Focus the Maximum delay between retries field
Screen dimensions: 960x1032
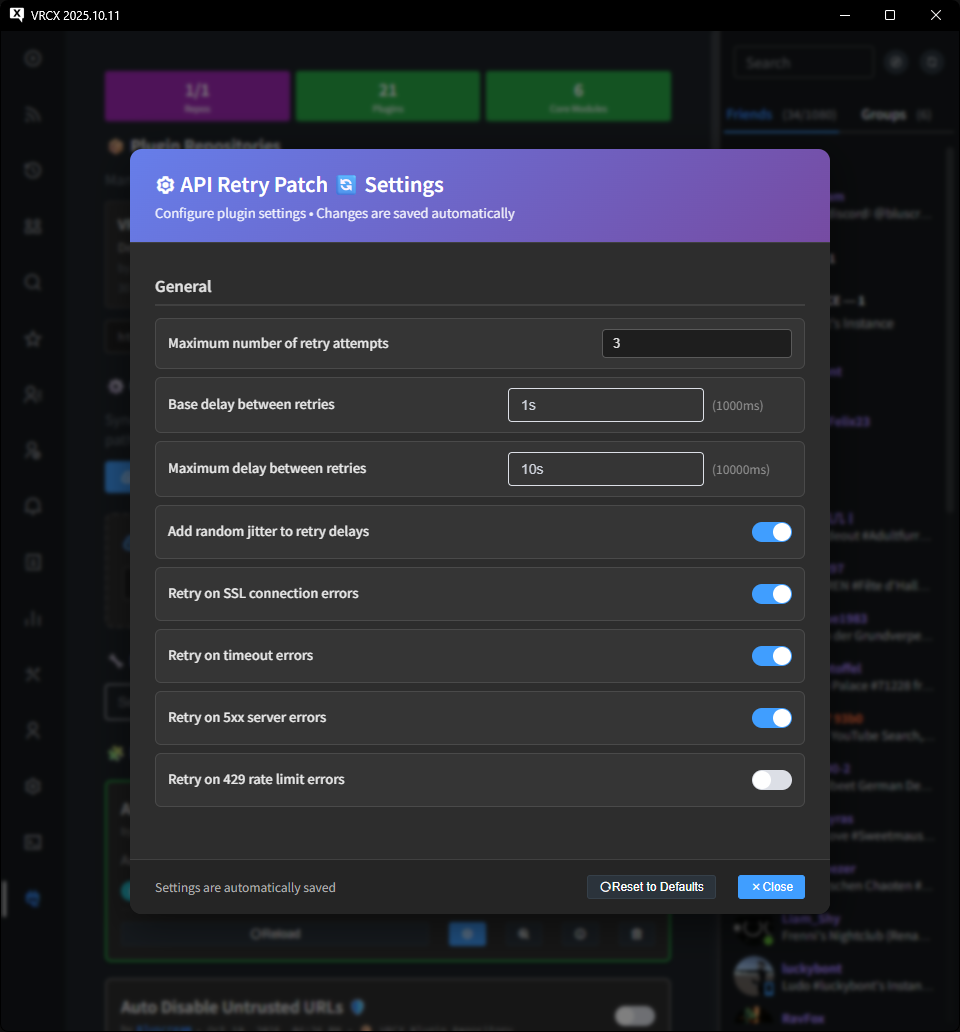605,469
